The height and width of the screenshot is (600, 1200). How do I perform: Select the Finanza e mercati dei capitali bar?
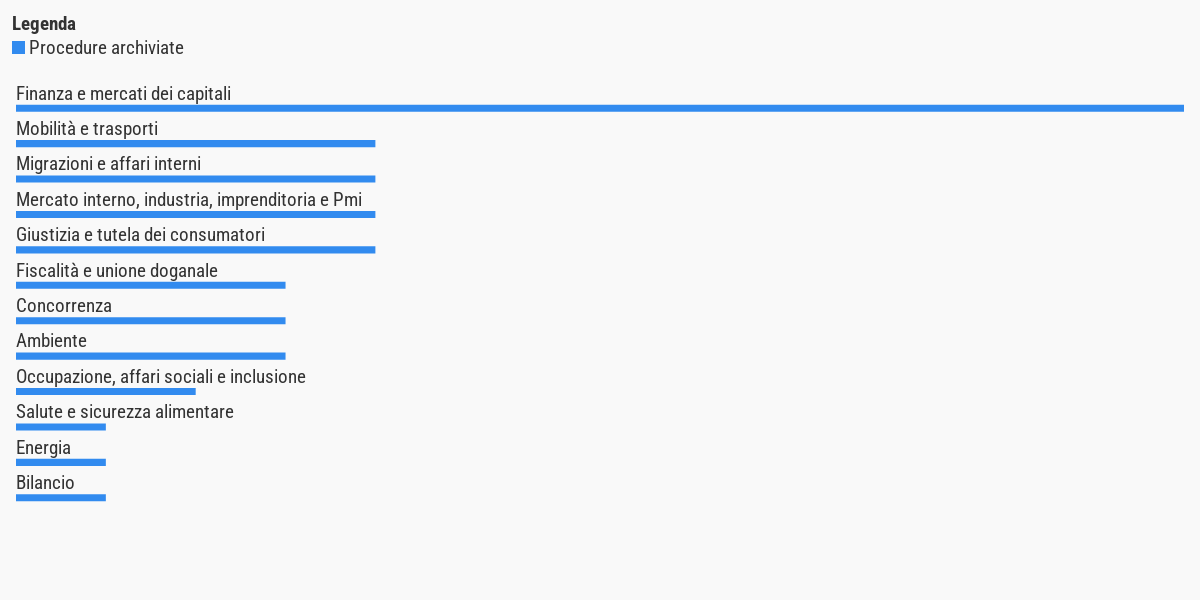600,108
